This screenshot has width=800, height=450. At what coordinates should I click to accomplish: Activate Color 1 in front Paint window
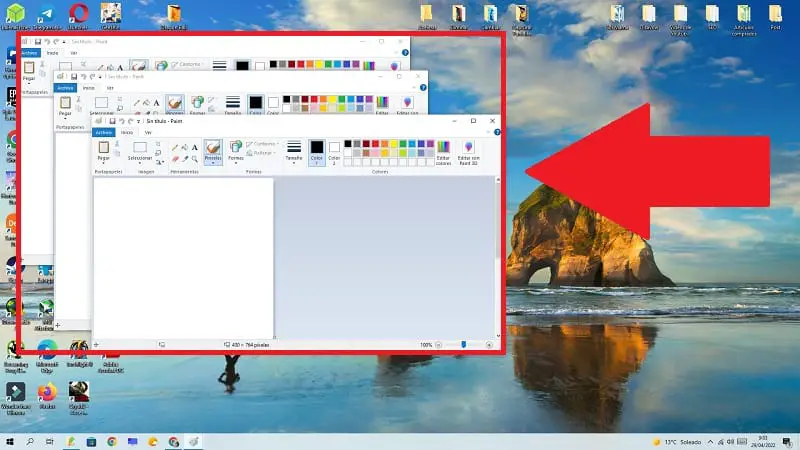click(x=317, y=152)
